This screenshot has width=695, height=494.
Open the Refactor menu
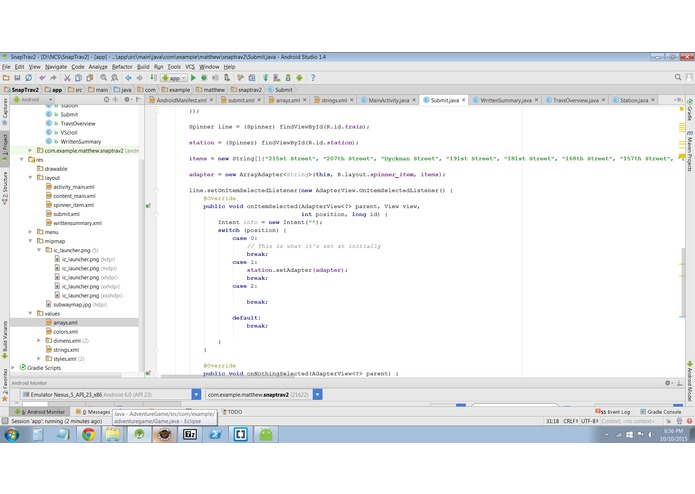click(122, 67)
